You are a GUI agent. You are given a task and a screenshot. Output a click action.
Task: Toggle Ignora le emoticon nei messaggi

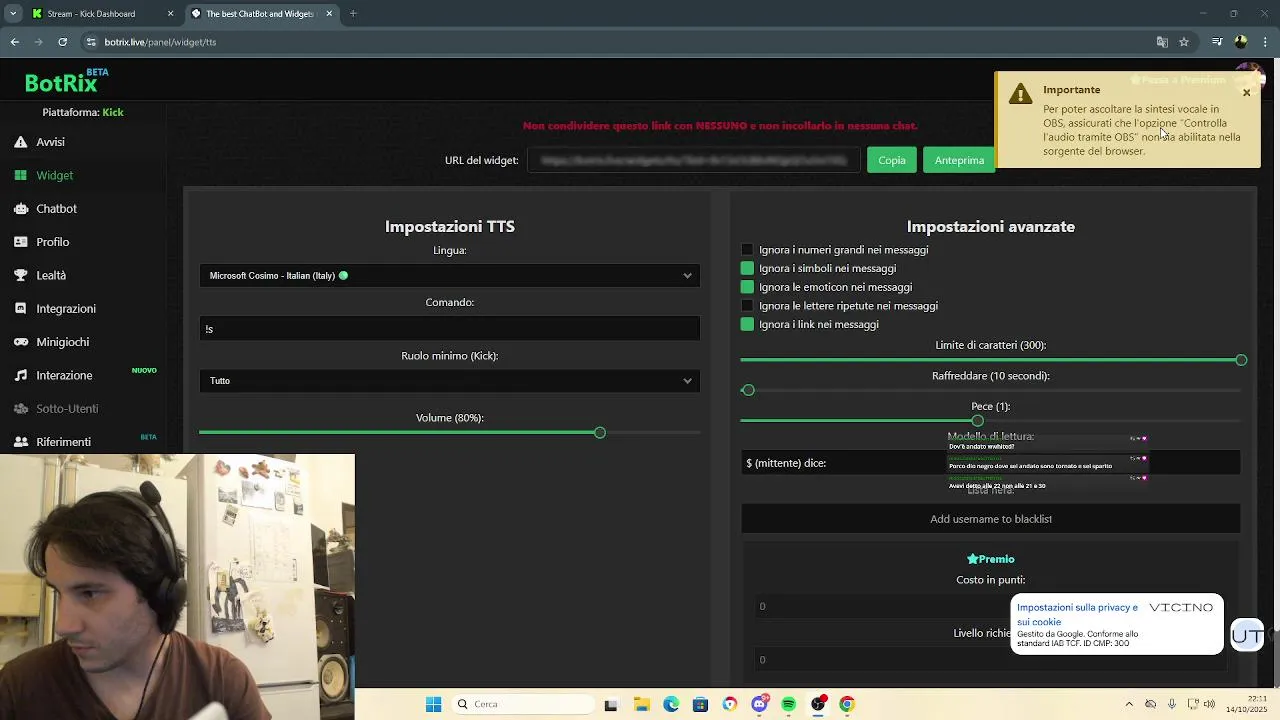click(x=747, y=287)
